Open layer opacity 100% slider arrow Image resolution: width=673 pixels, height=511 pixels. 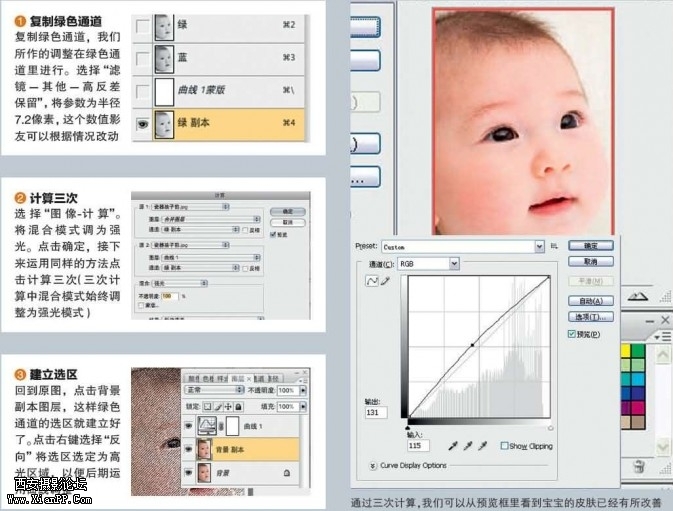coord(303,390)
